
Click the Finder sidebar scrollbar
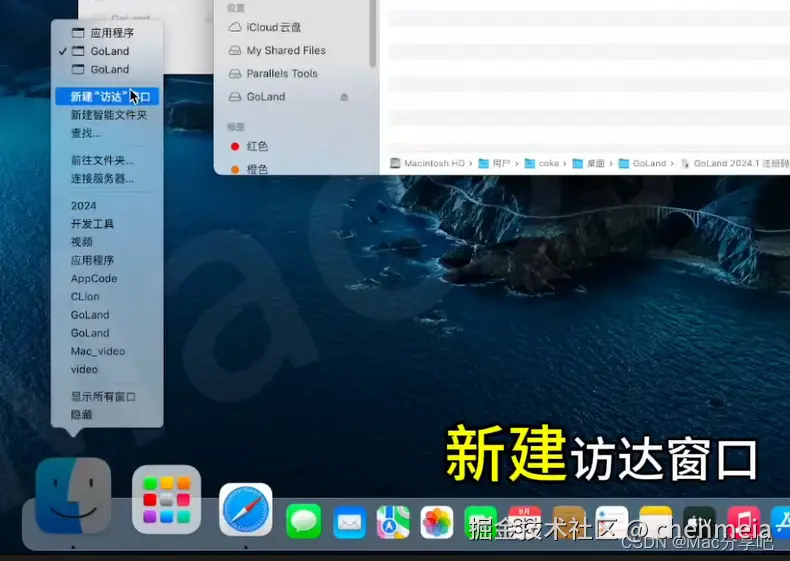tap(373, 33)
